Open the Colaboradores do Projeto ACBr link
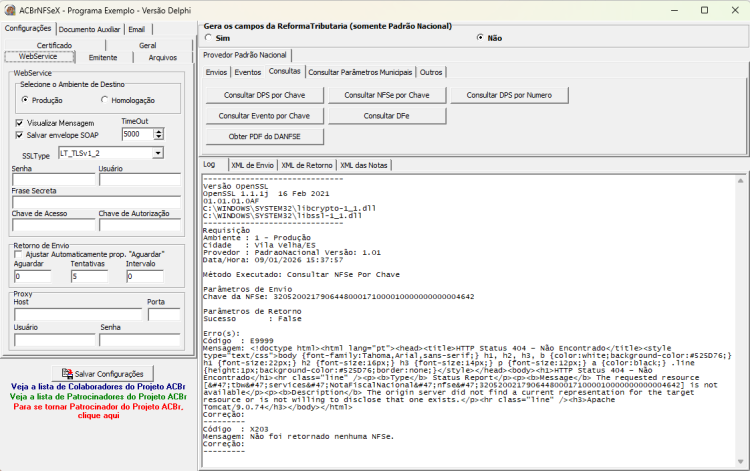 coord(98,386)
